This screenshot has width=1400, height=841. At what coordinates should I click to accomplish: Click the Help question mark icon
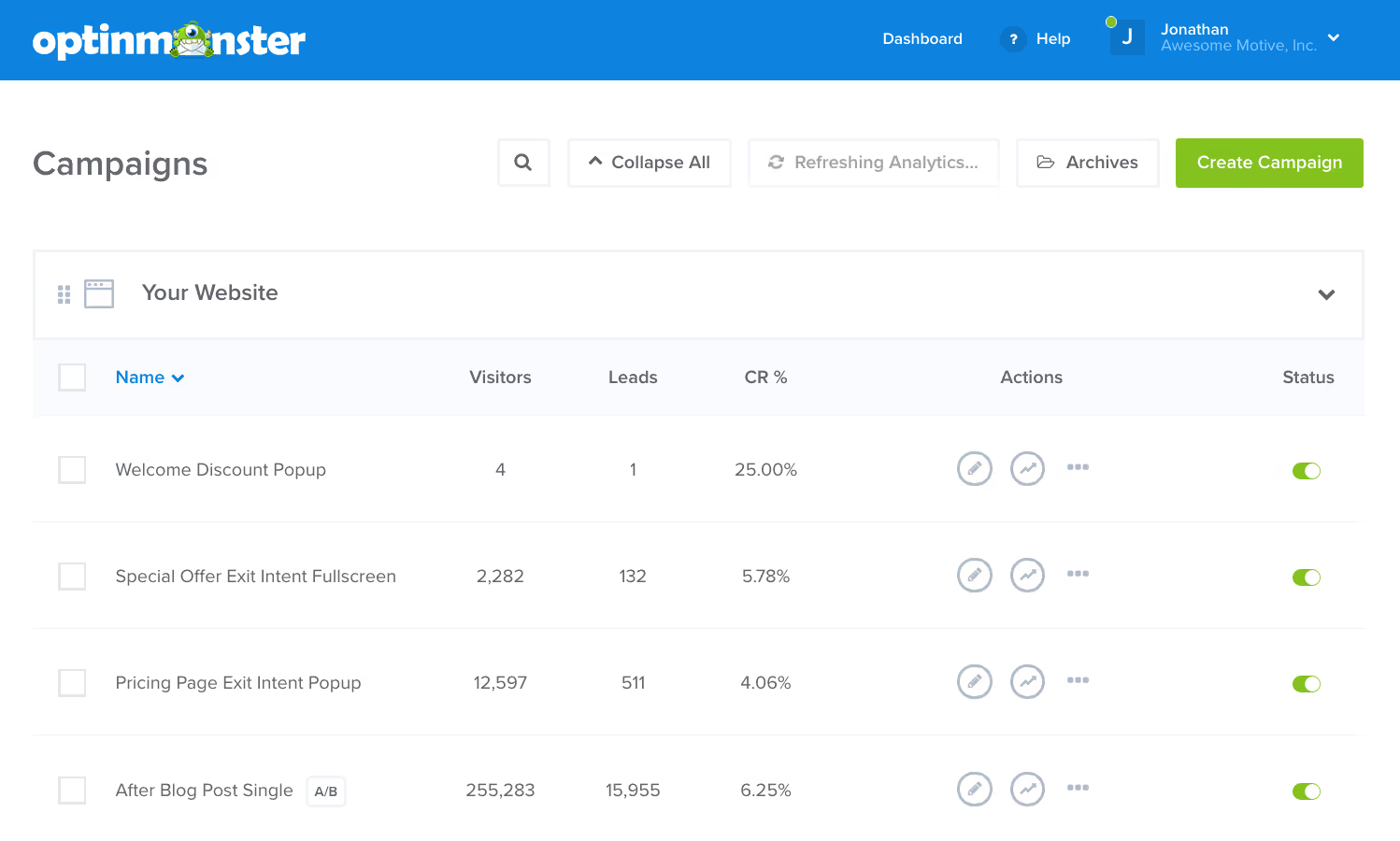point(1013,39)
